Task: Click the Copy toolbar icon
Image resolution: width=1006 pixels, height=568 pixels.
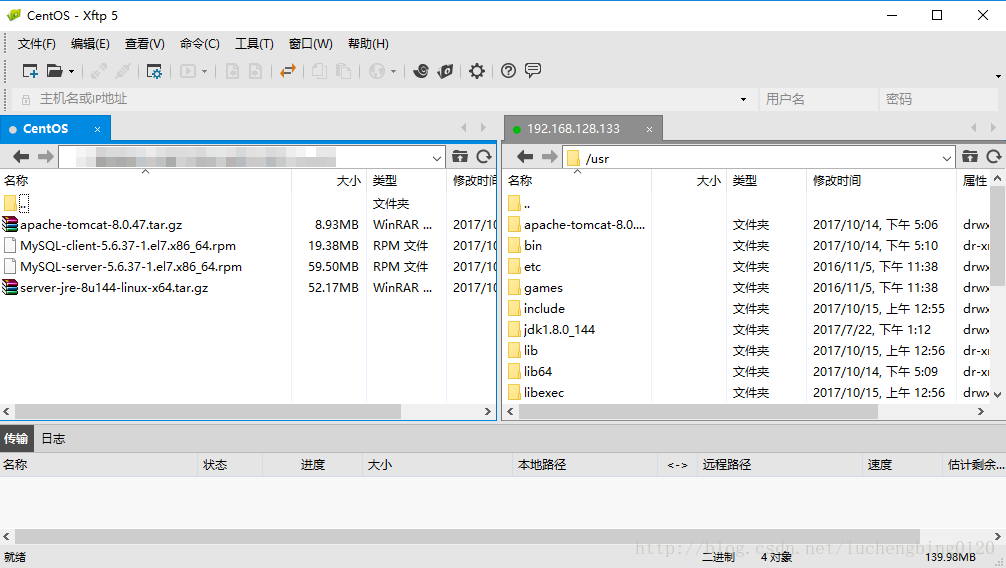Action: [x=319, y=71]
